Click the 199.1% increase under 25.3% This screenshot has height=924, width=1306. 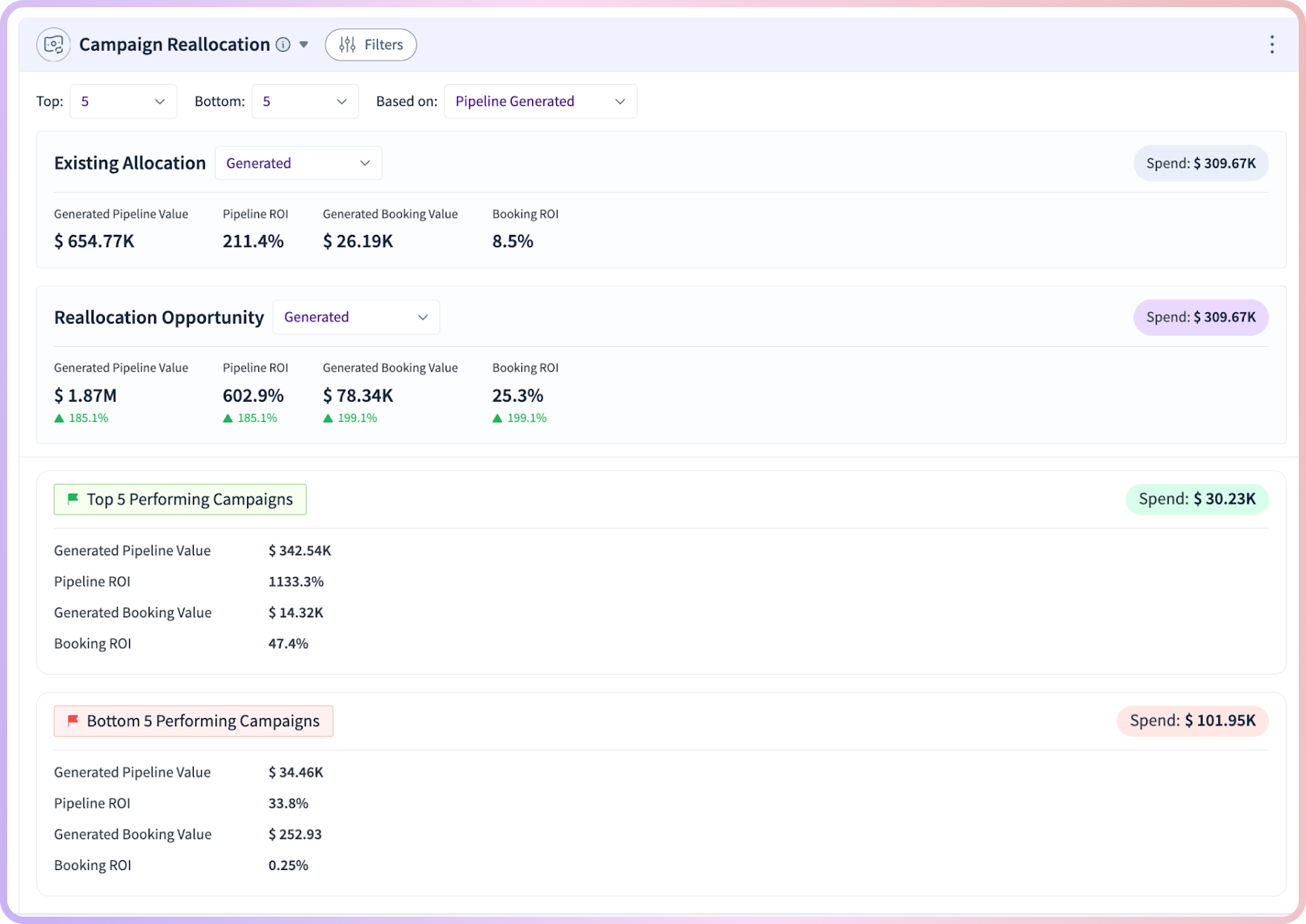520,418
